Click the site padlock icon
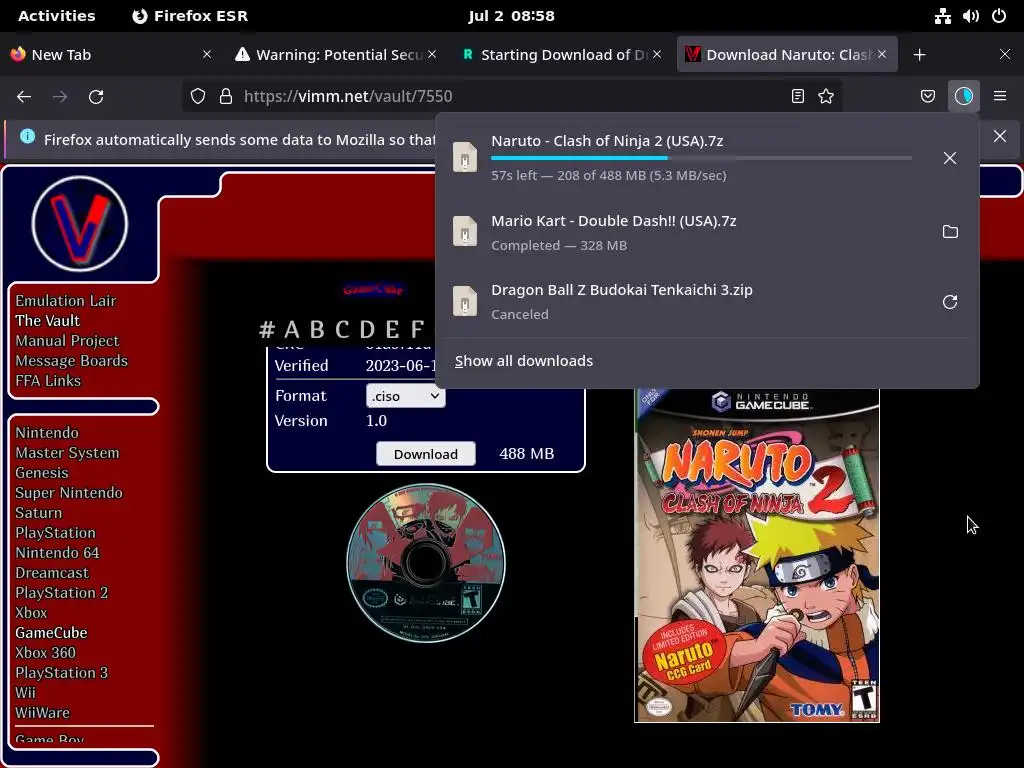The width and height of the screenshot is (1024, 768). click(x=226, y=96)
